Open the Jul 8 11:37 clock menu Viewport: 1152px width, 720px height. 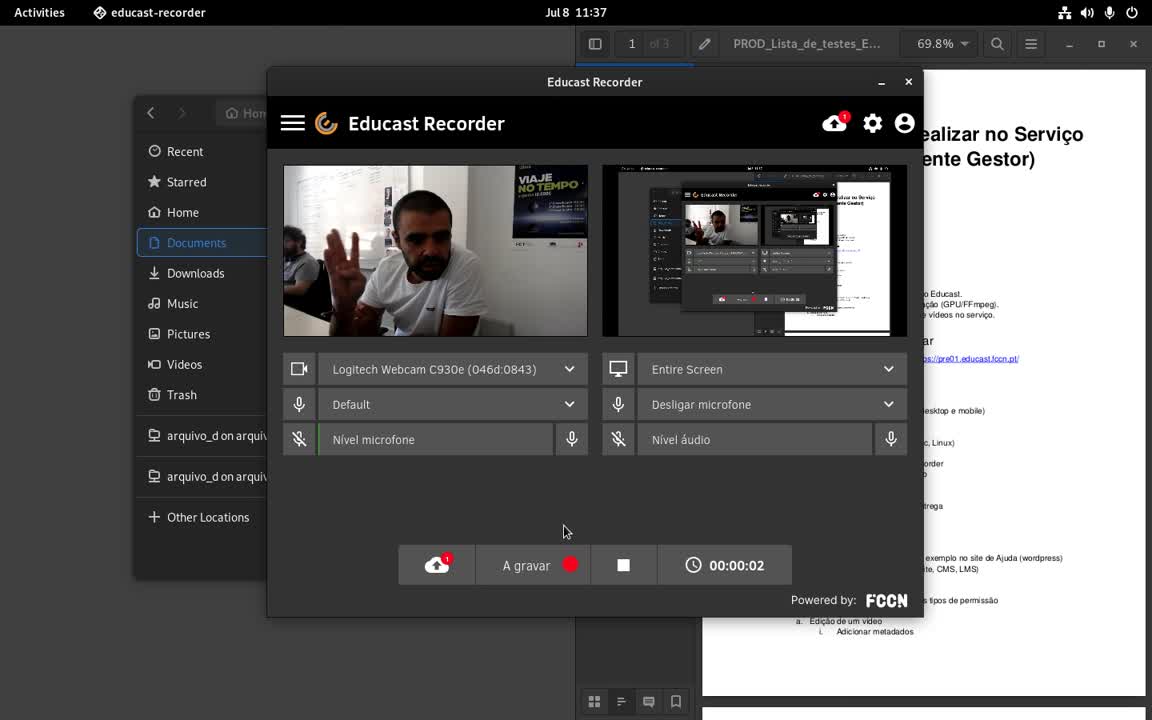(x=576, y=12)
